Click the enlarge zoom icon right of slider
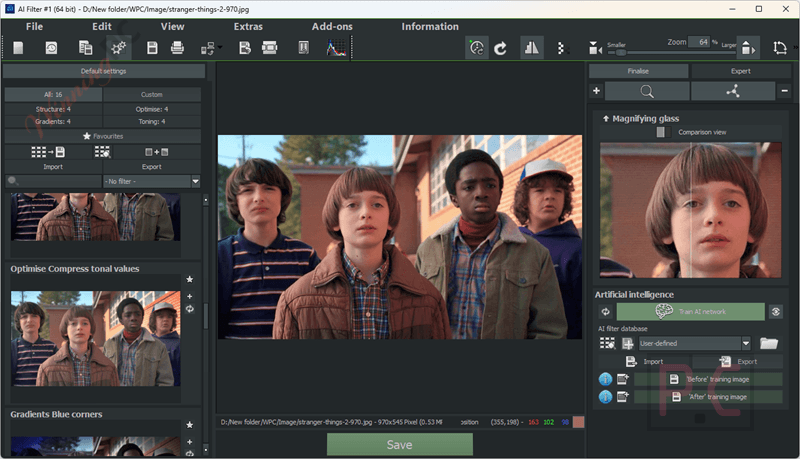The height and width of the screenshot is (459, 800). coord(748,48)
